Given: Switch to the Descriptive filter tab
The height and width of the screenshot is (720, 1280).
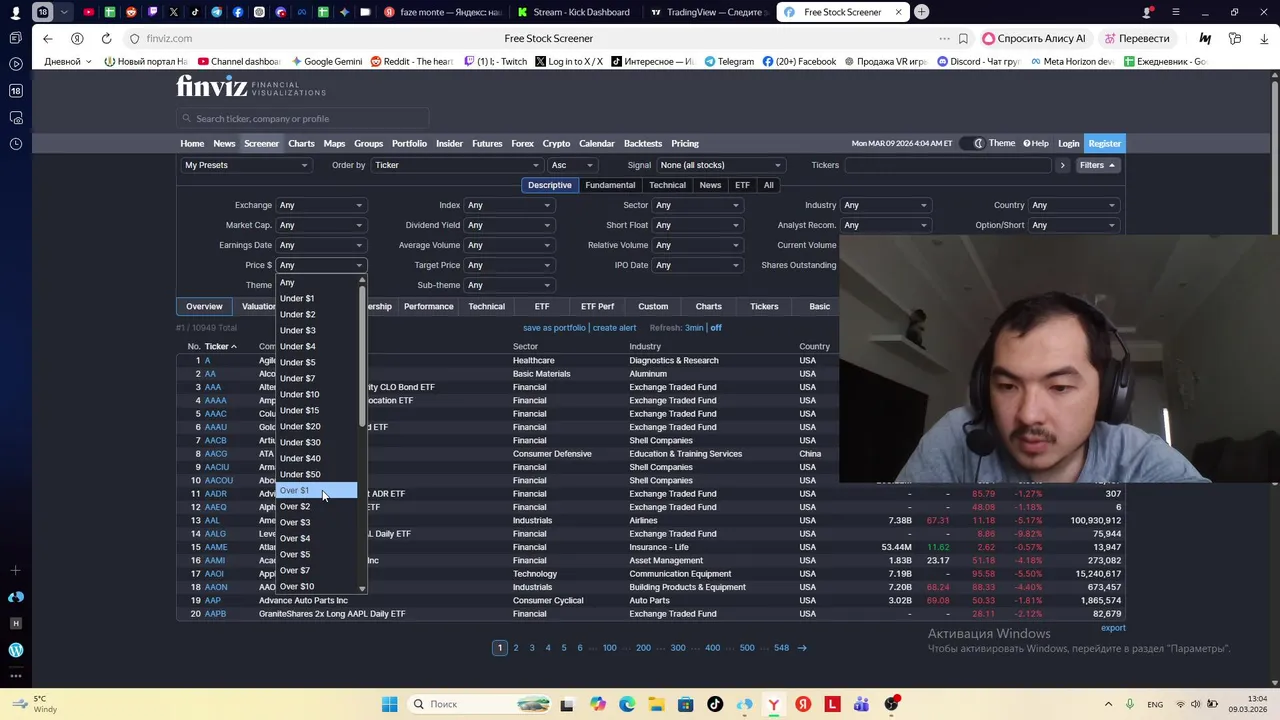Looking at the screenshot, I should click(549, 185).
